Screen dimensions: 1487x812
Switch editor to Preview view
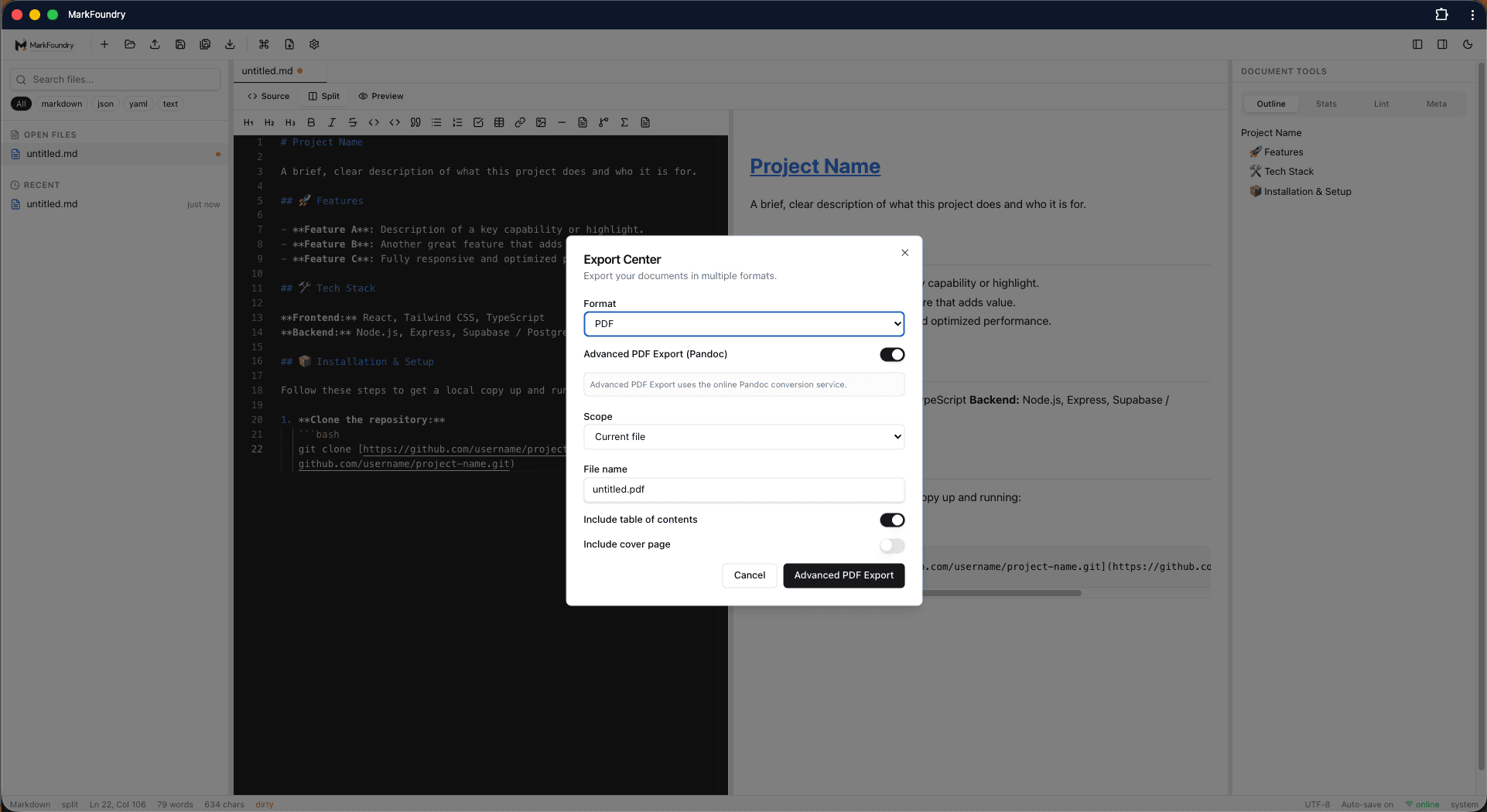click(381, 96)
